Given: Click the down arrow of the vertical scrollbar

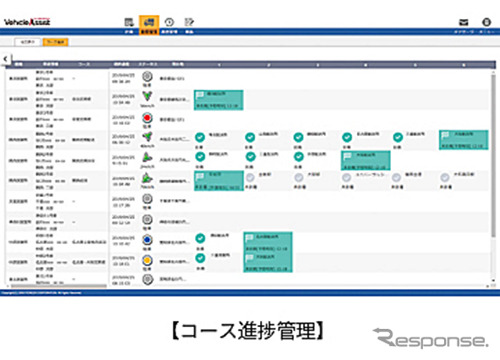Looking at the screenshot, I should [x=493, y=281].
